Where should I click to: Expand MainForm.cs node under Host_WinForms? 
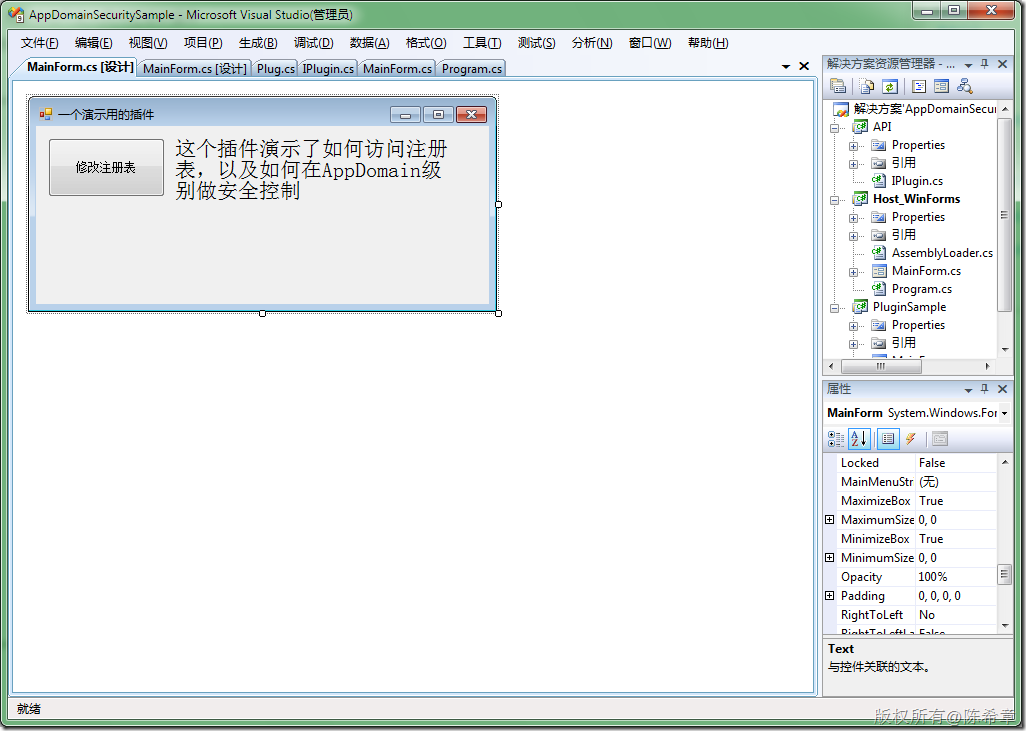853,272
